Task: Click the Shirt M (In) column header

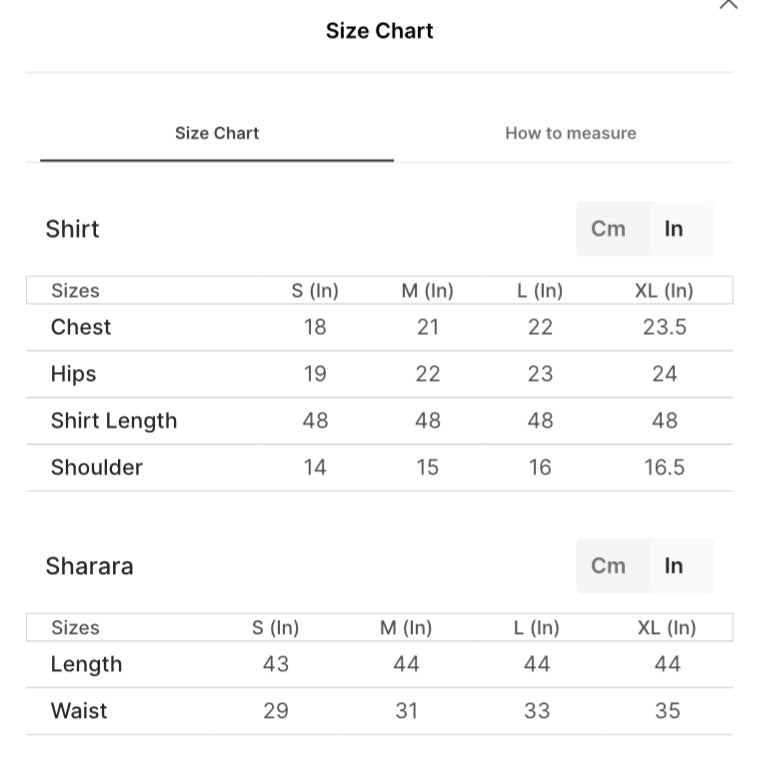Action: point(427,291)
